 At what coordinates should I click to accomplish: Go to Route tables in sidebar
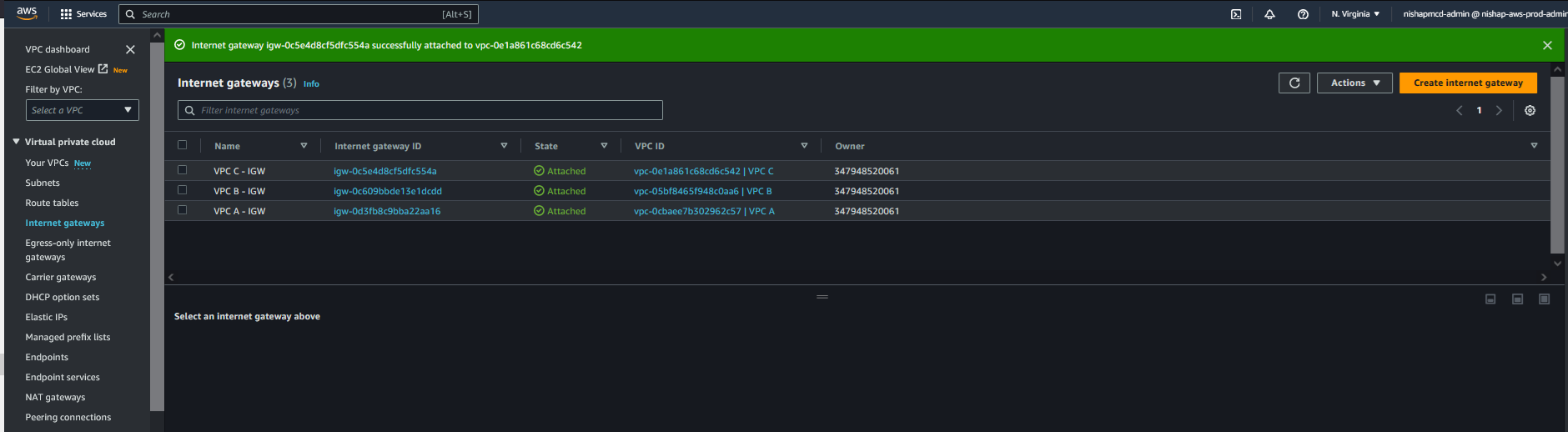tap(52, 203)
